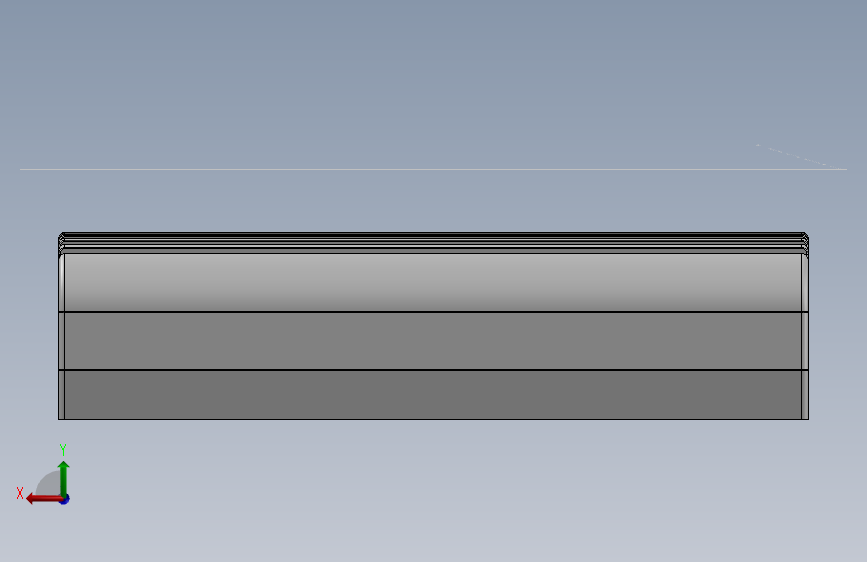The width and height of the screenshot is (867, 562).
Task: Select the middle gray band face
Action: pyautogui.click(x=433, y=341)
